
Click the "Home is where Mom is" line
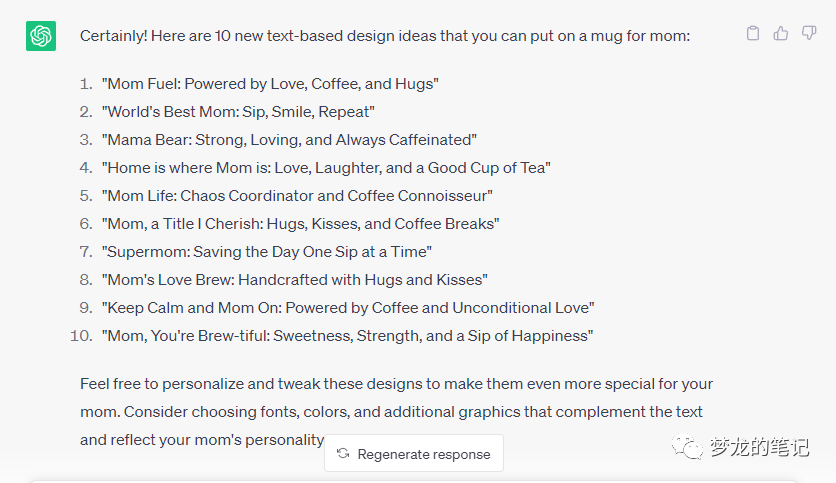[326, 168]
